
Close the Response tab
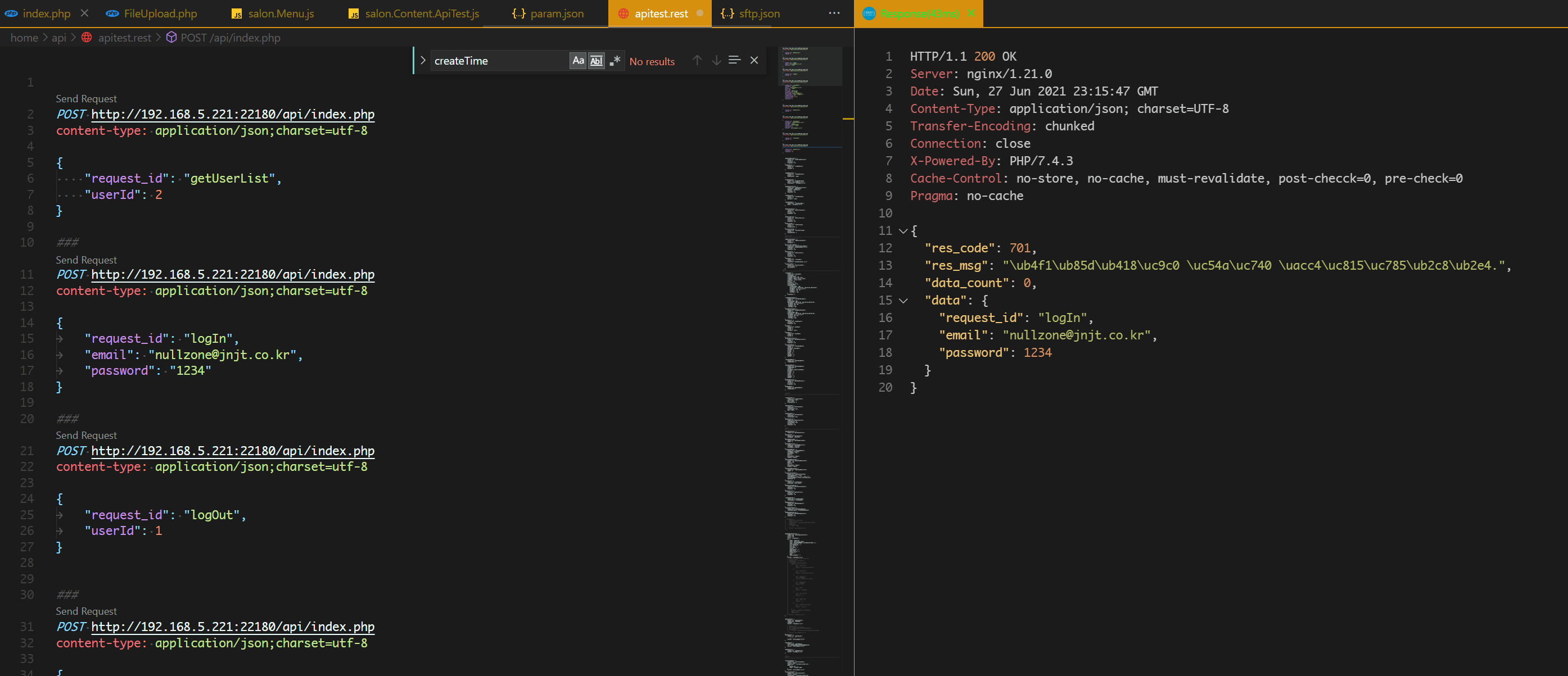(970, 13)
